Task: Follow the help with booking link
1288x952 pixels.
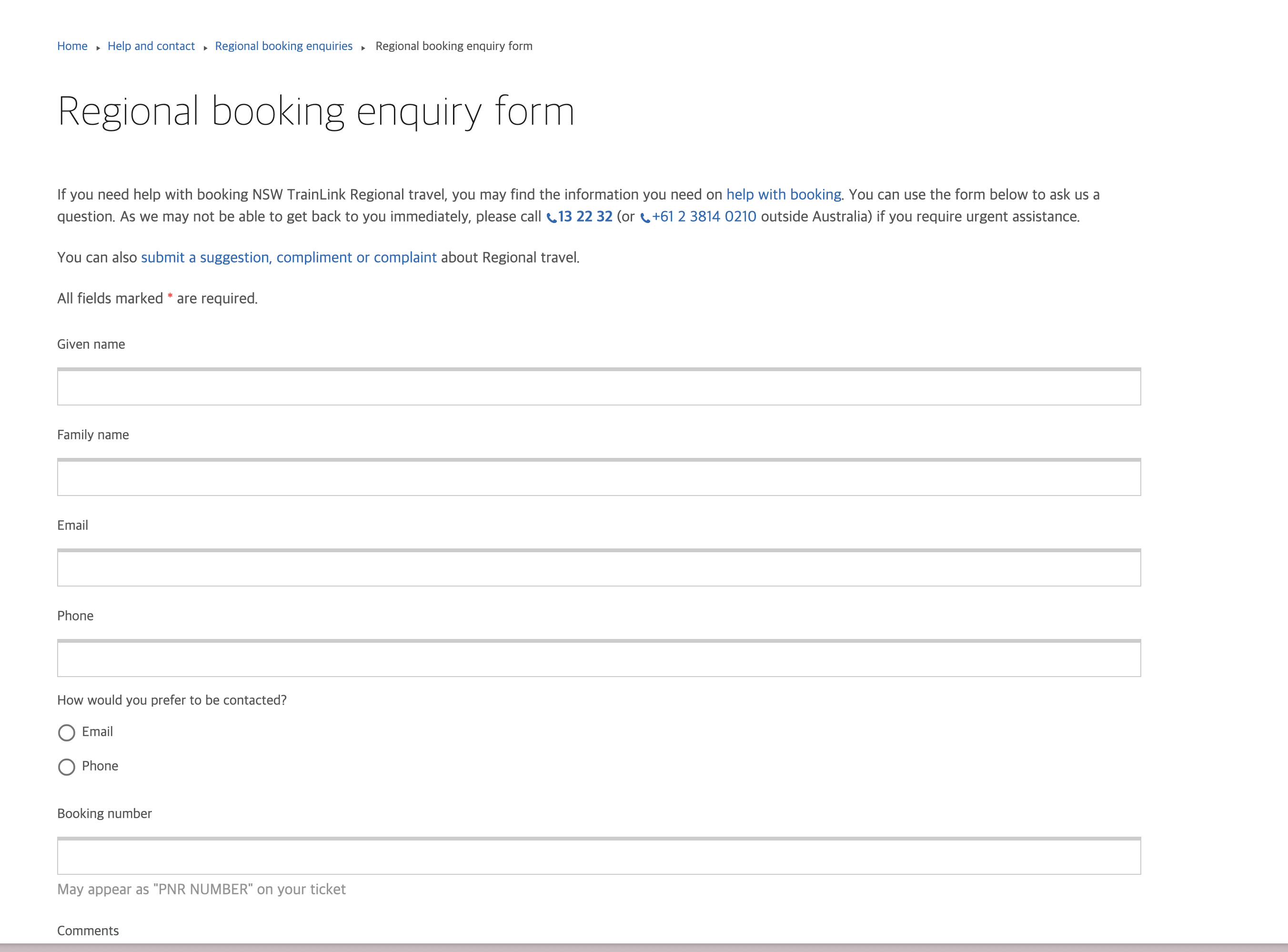Action: pos(784,195)
